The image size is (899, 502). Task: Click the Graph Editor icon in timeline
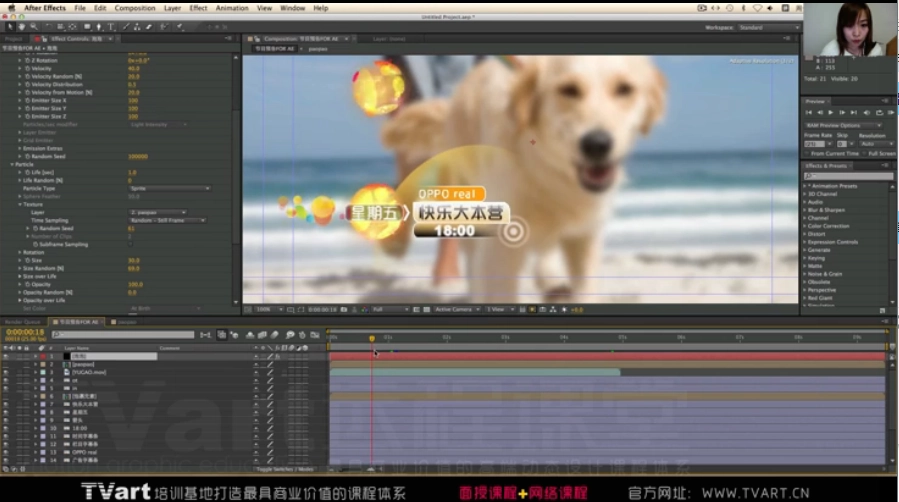(315, 335)
